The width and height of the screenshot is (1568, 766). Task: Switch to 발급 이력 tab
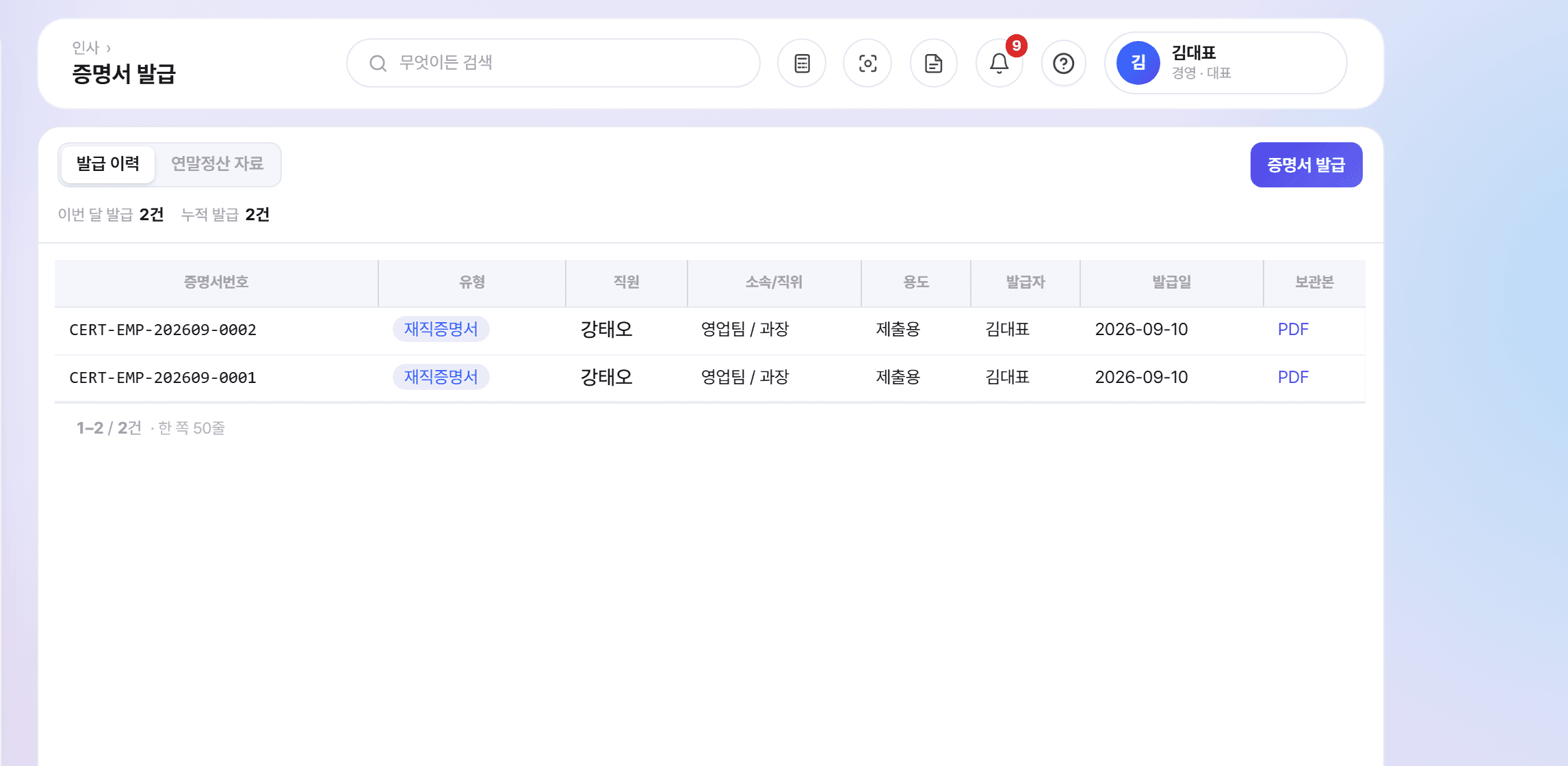coord(108,164)
